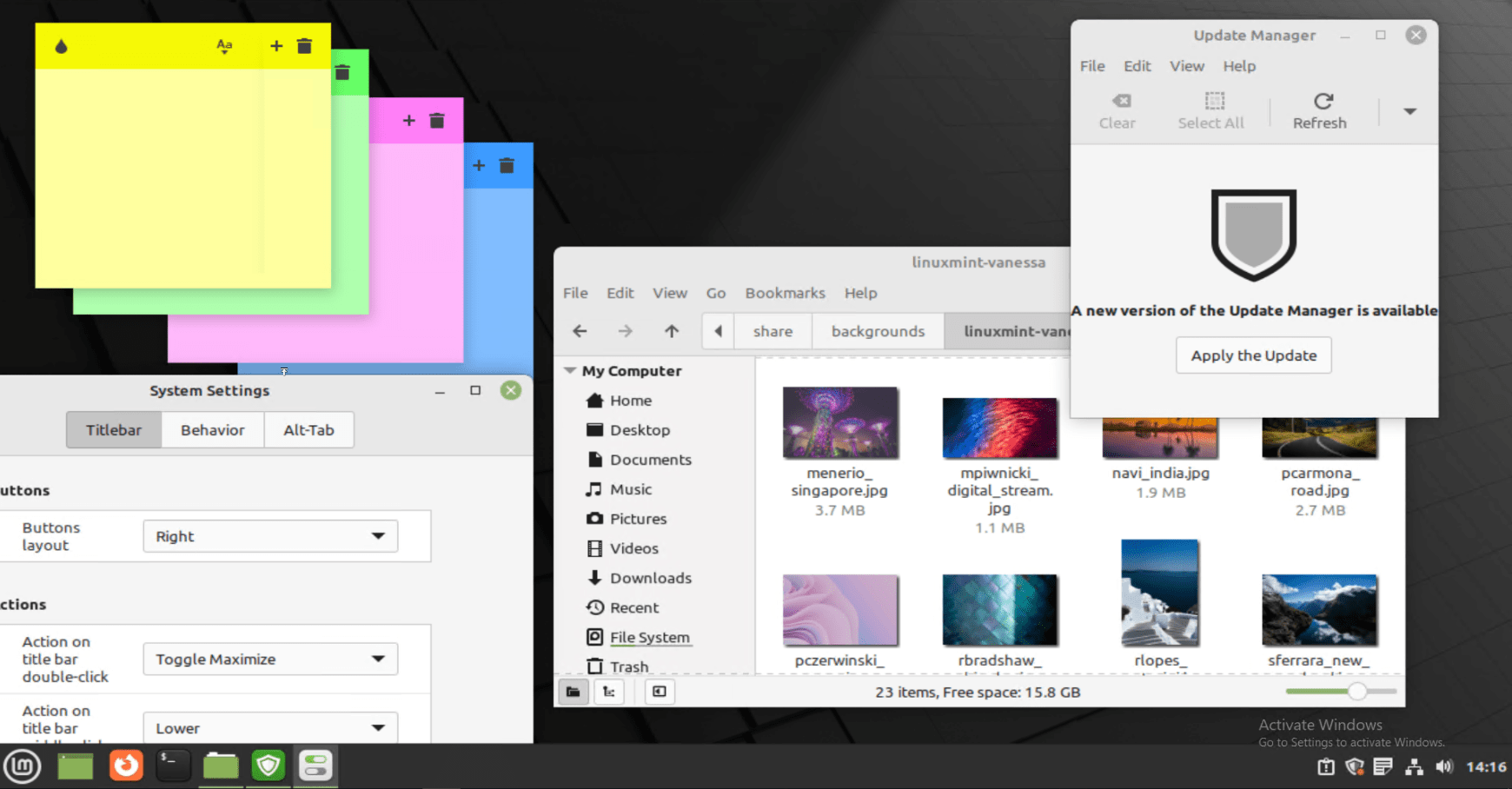Navigate to the backgrounds path segment
Viewport: 1512px width, 789px height.
pos(878,331)
